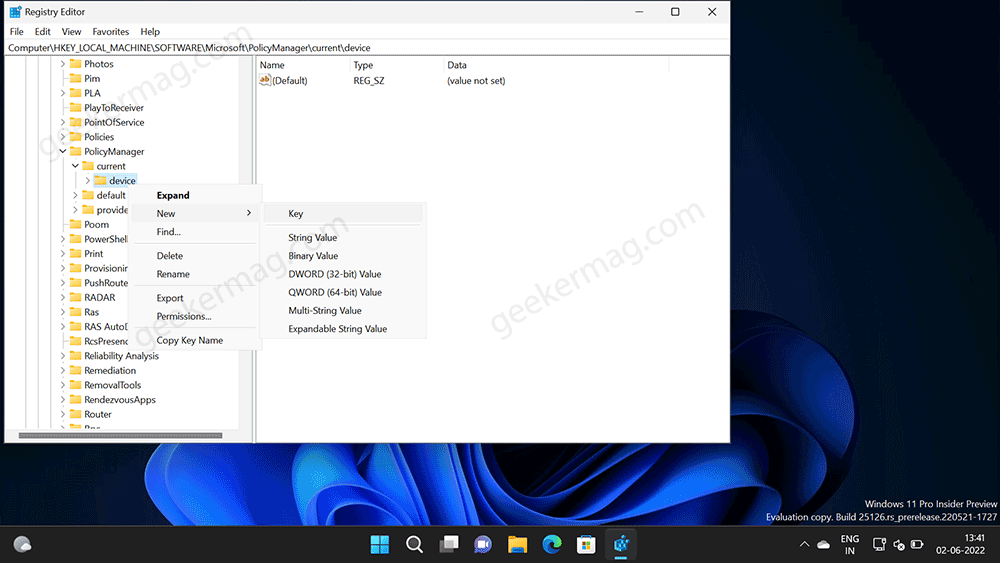Click the Name column header
Screen dimensions: 1000x563
pos(303,65)
